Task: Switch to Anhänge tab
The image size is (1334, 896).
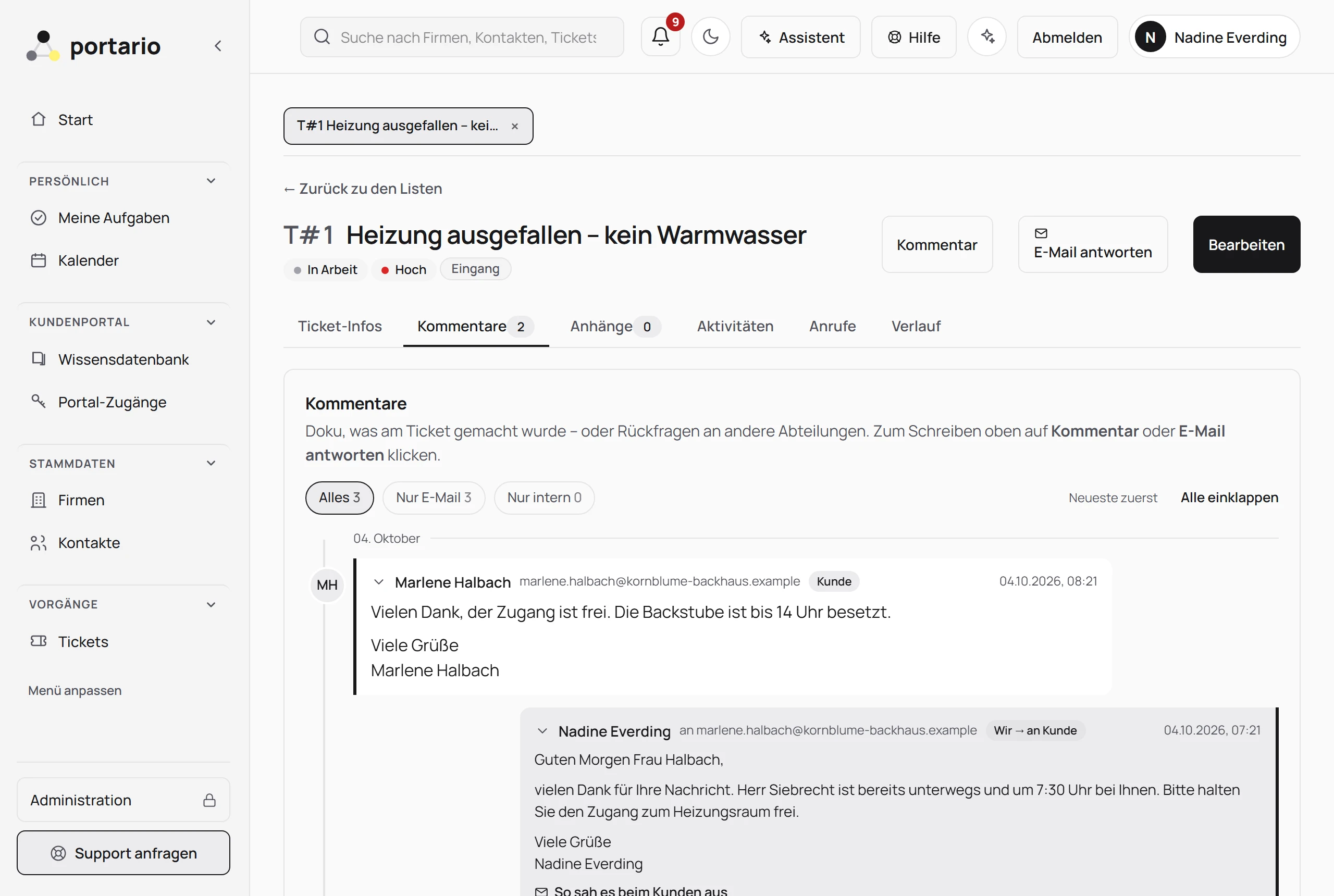Action: (x=615, y=326)
